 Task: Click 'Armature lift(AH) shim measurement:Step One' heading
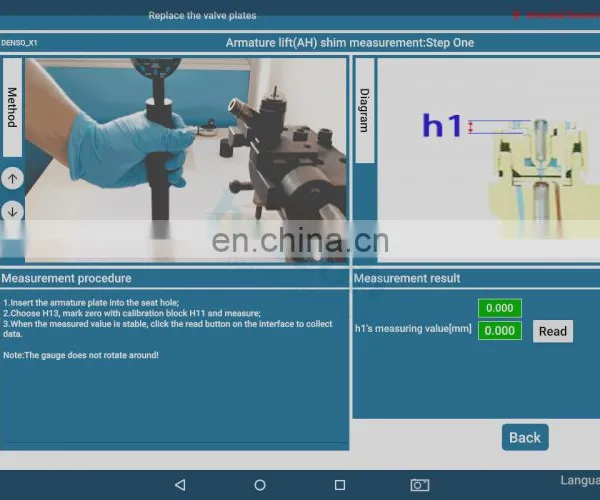tap(350, 42)
